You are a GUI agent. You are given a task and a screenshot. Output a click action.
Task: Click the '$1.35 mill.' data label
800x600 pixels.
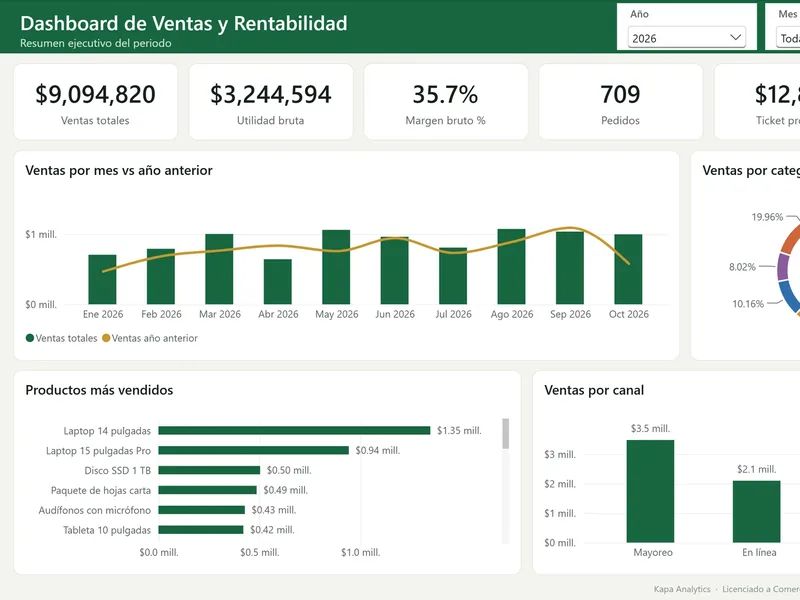(459, 431)
